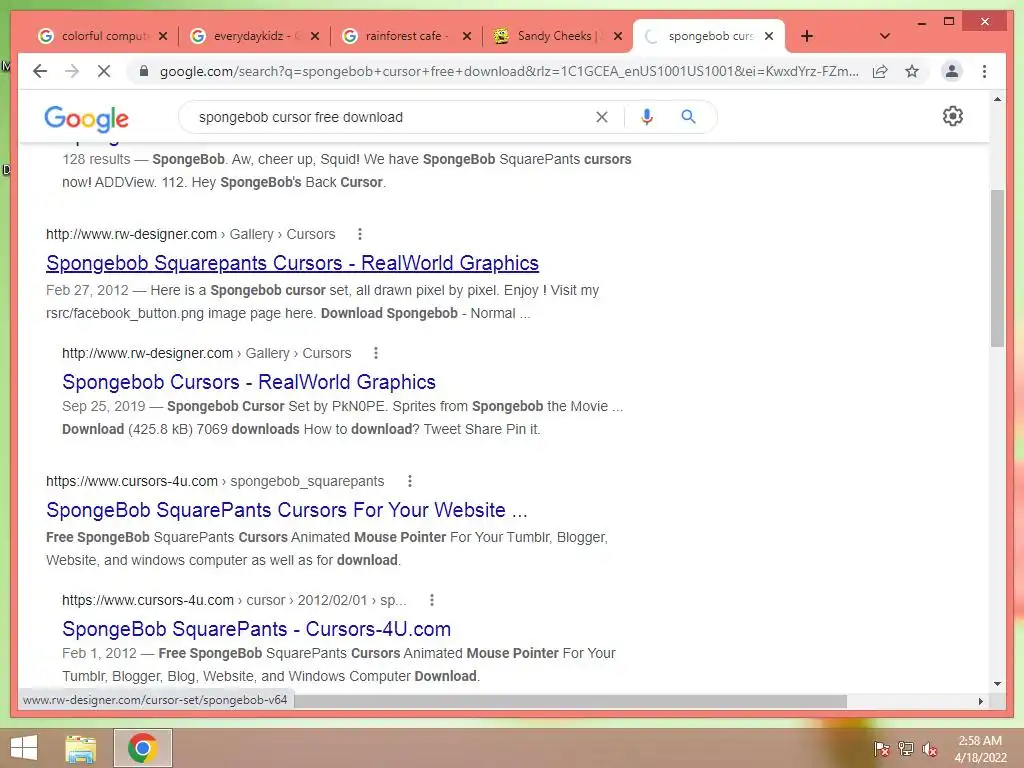Open the Windows Start button

click(x=24, y=748)
